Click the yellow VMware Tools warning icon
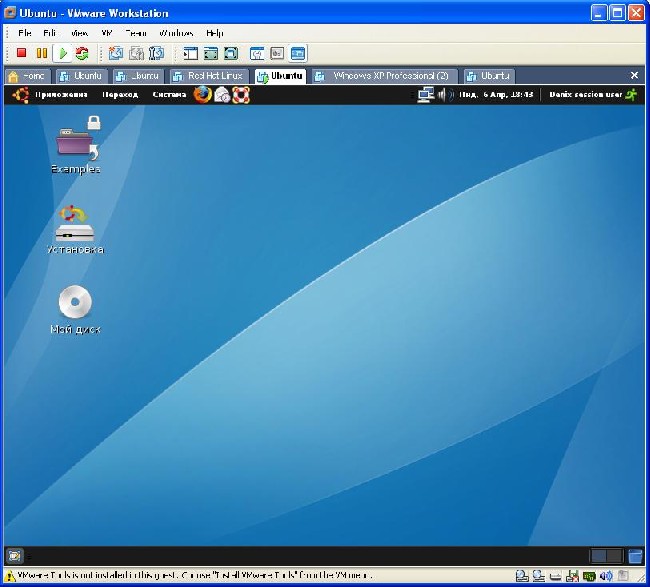This screenshot has width=650, height=587. [10, 576]
